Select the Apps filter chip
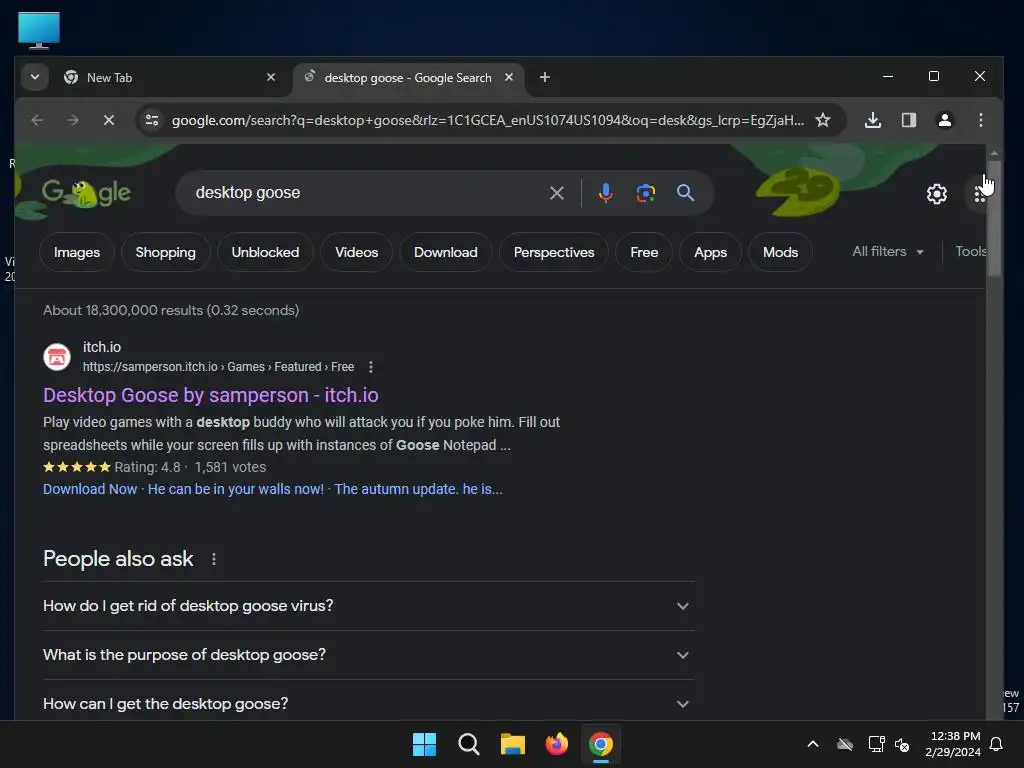Image resolution: width=1024 pixels, height=768 pixels. coord(710,252)
